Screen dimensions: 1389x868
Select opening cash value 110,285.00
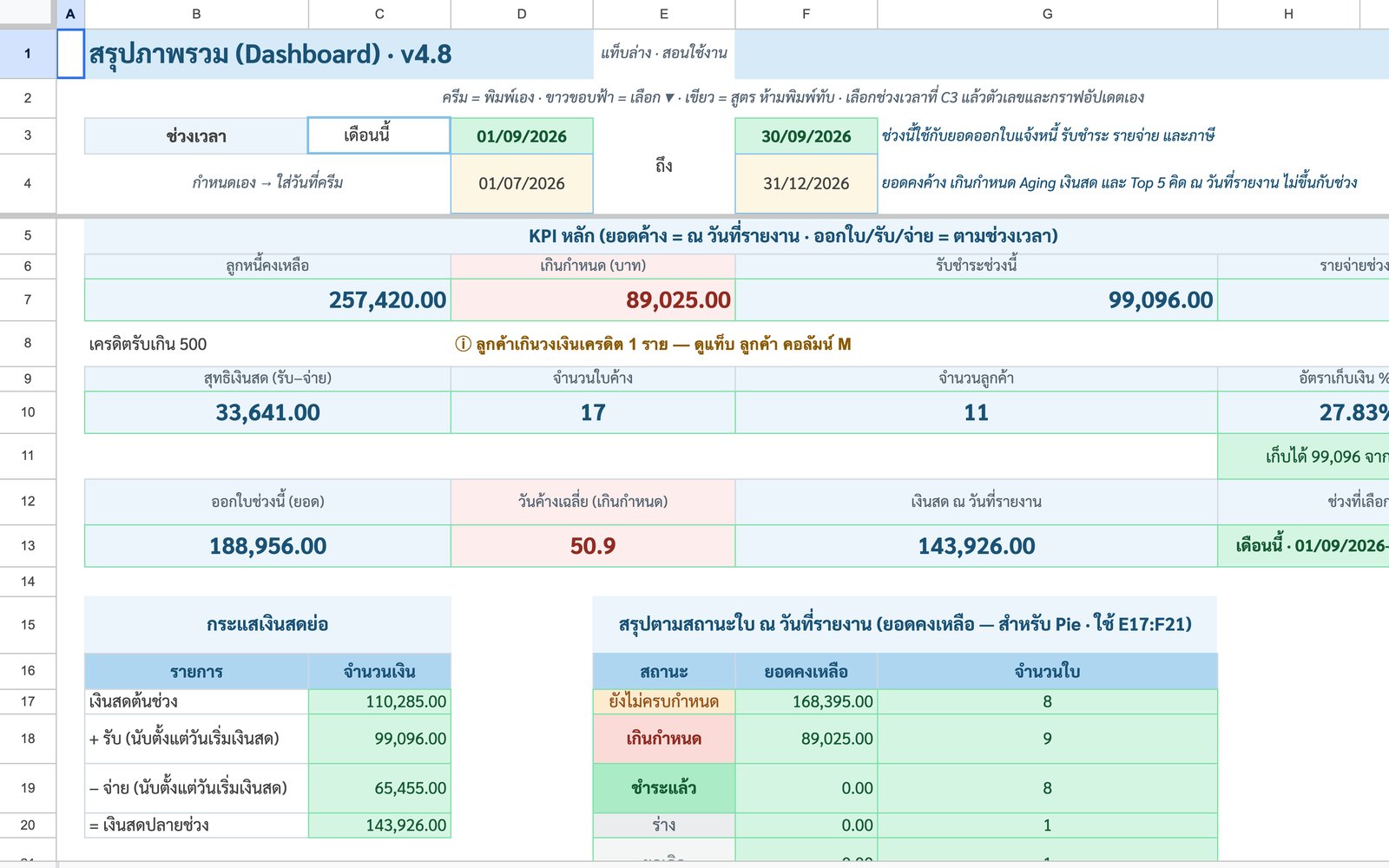tap(379, 701)
